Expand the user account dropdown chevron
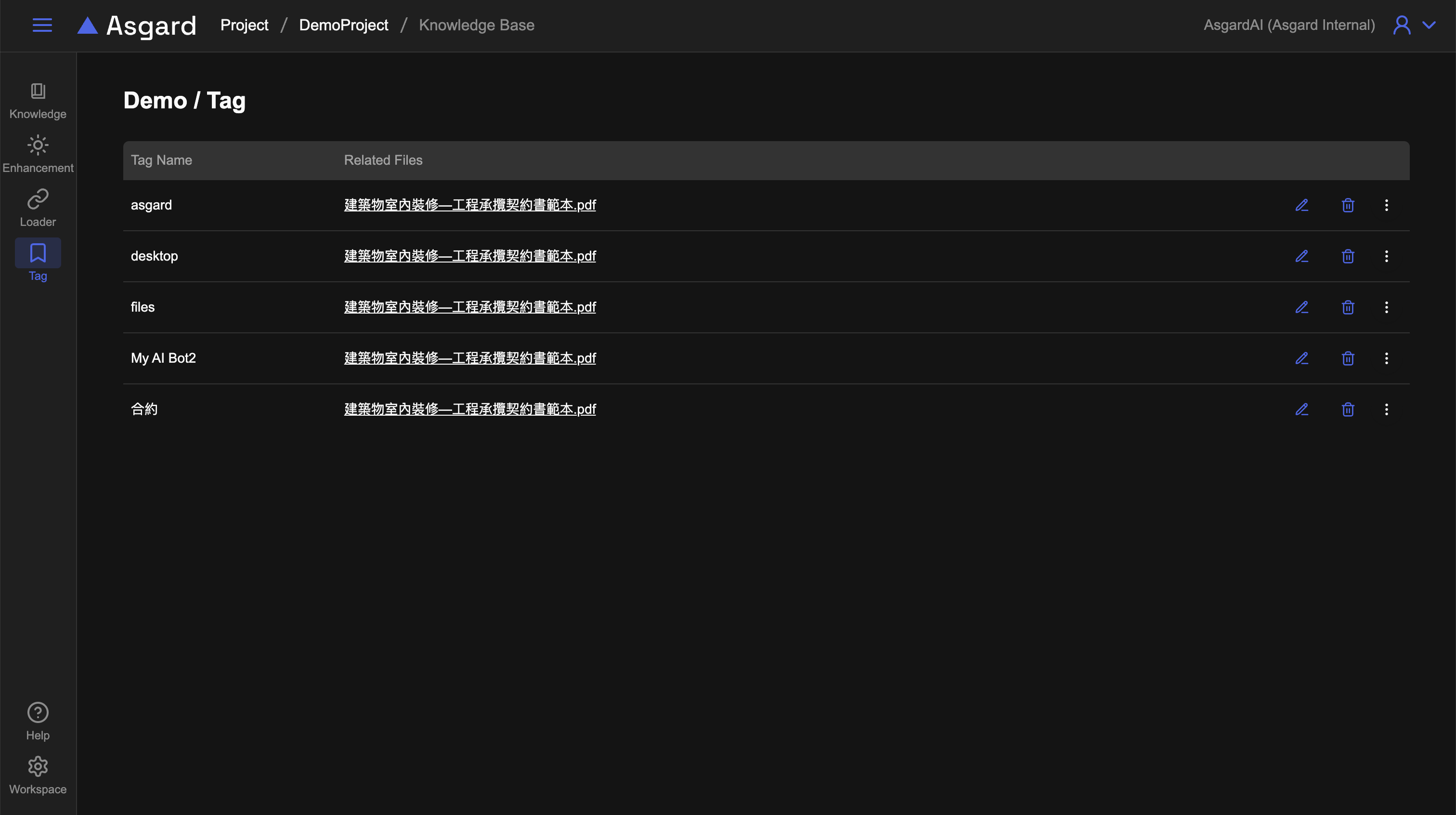Screen dimensions: 1456x815 [1428, 25]
